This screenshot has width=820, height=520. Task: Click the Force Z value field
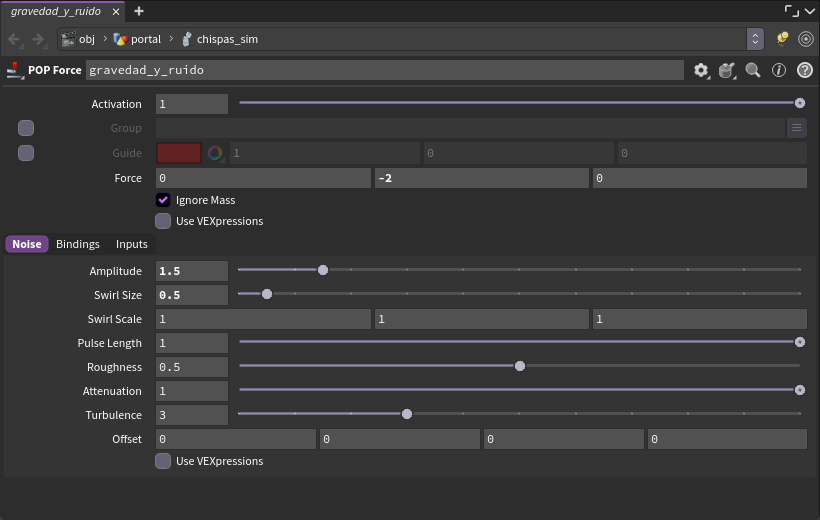(x=700, y=178)
